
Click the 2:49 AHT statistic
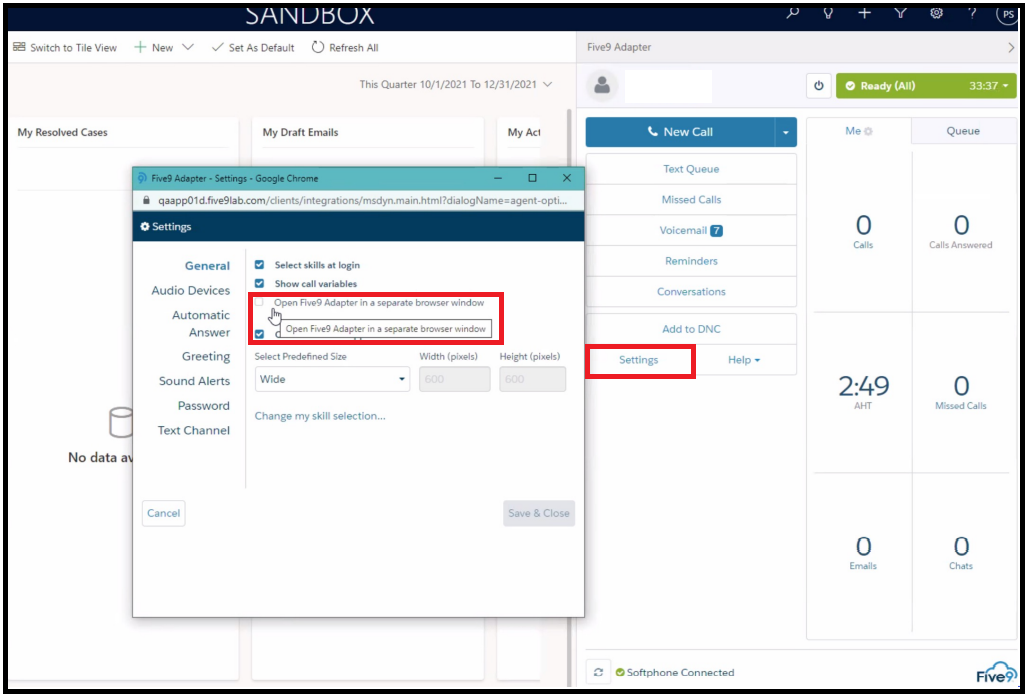click(863, 392)
